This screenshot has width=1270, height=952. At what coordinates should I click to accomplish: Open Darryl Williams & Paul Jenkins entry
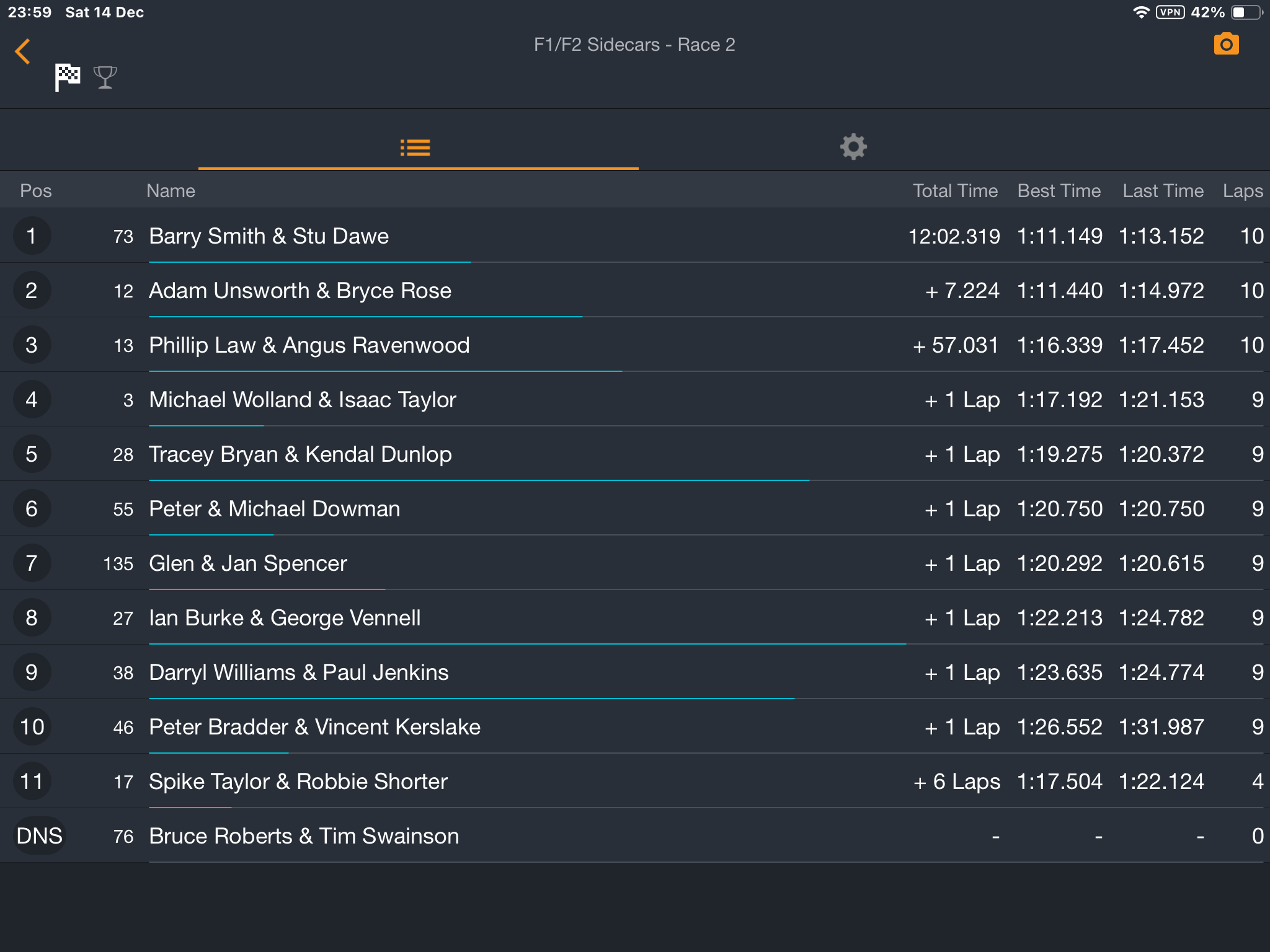click(635, 672)
